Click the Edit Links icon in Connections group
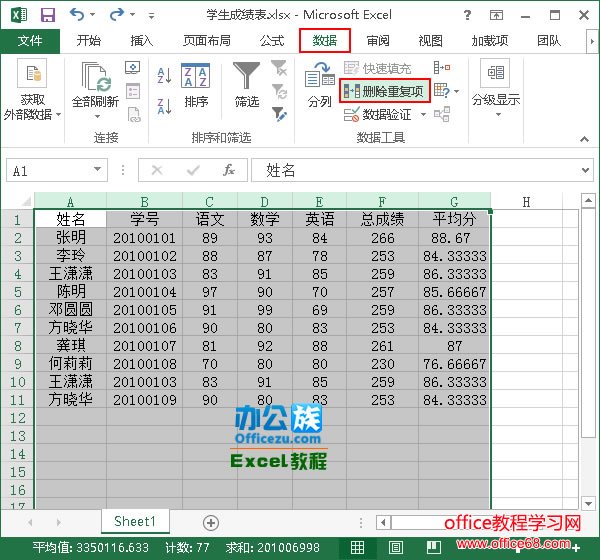The height and width of the screenshot is (560, 600). click(x=134, y=114)
